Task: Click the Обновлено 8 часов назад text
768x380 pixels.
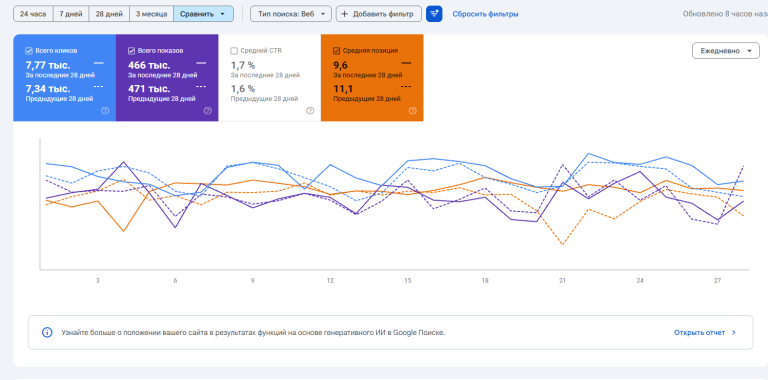Action: click(725, 14)
